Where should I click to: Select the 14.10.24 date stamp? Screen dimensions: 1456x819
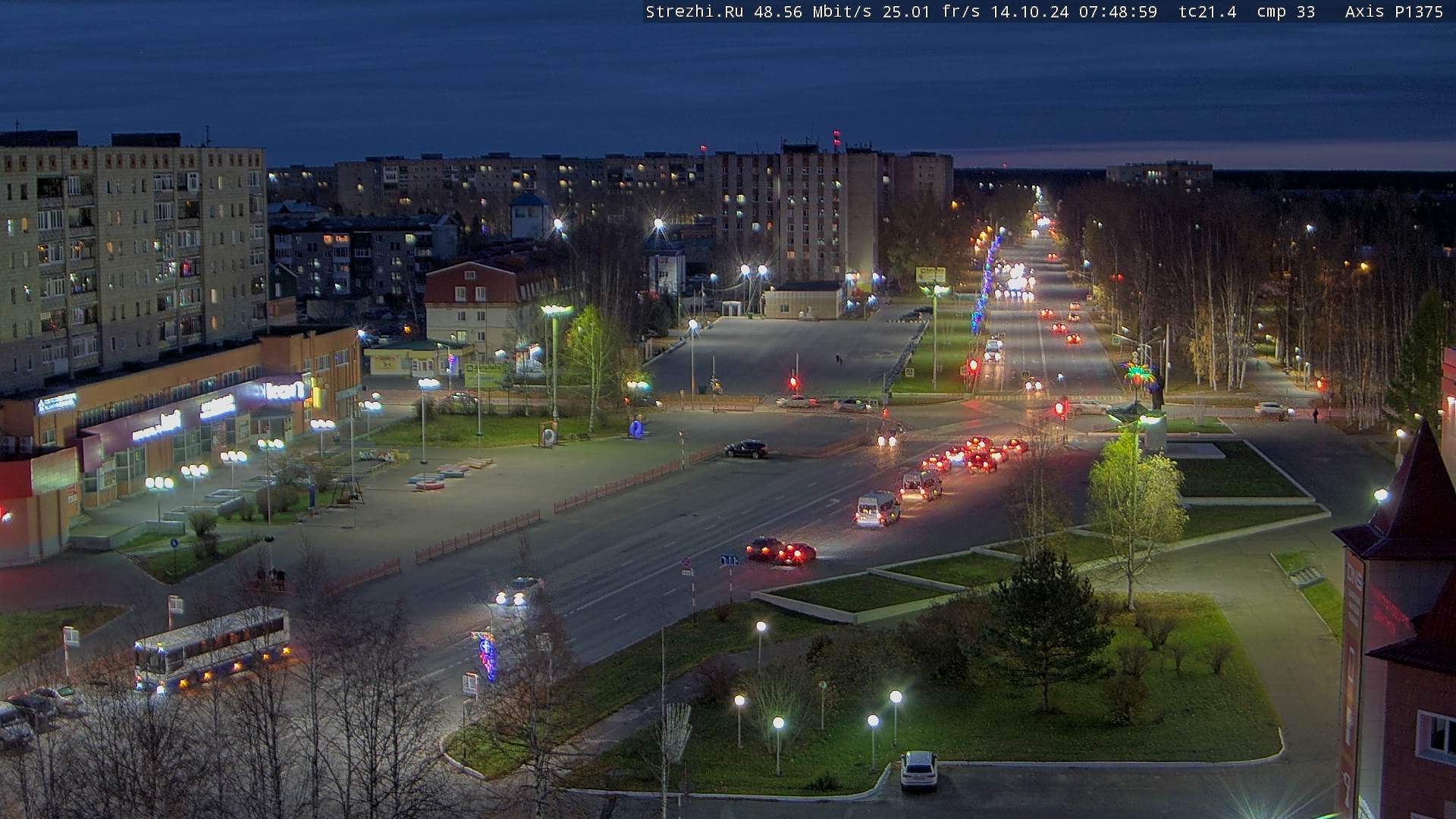(1029, 12)
